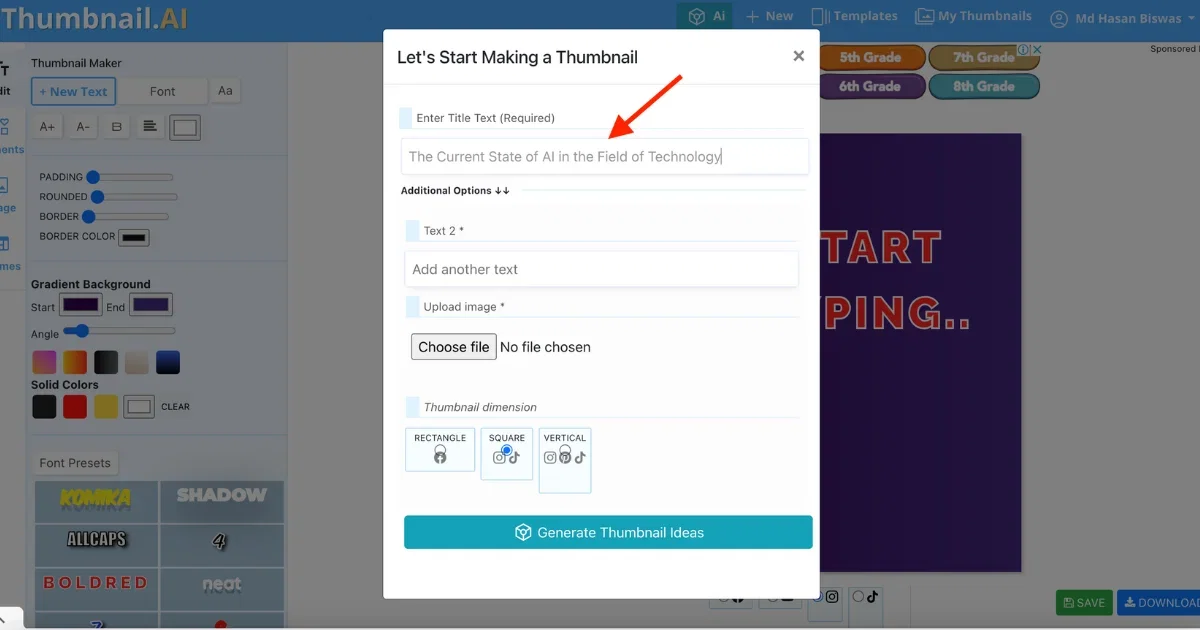
Task: Select the dark blue gradient preset
Action: 168,362
